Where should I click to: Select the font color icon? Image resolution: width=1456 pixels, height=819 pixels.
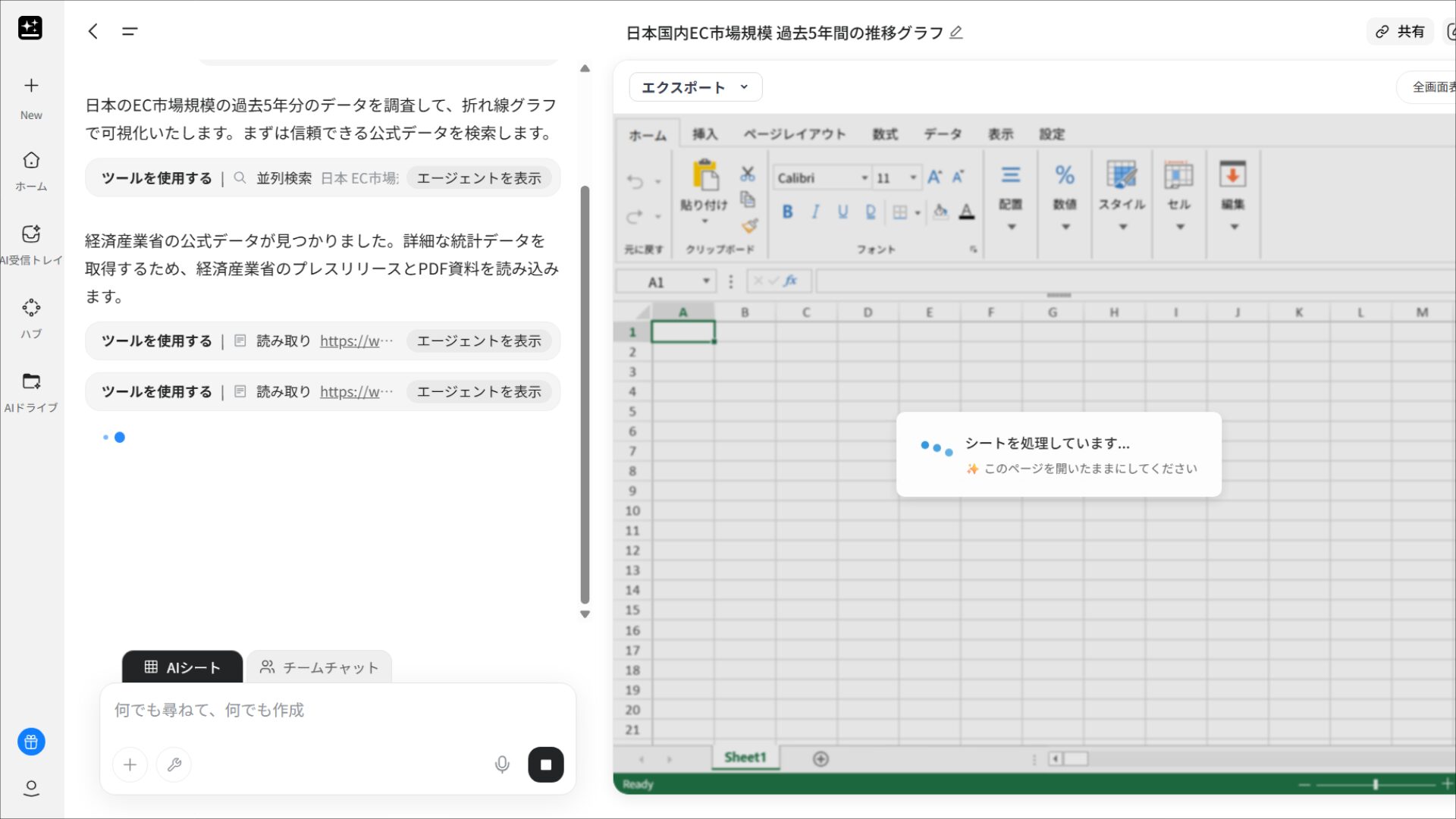pos(966,213)
